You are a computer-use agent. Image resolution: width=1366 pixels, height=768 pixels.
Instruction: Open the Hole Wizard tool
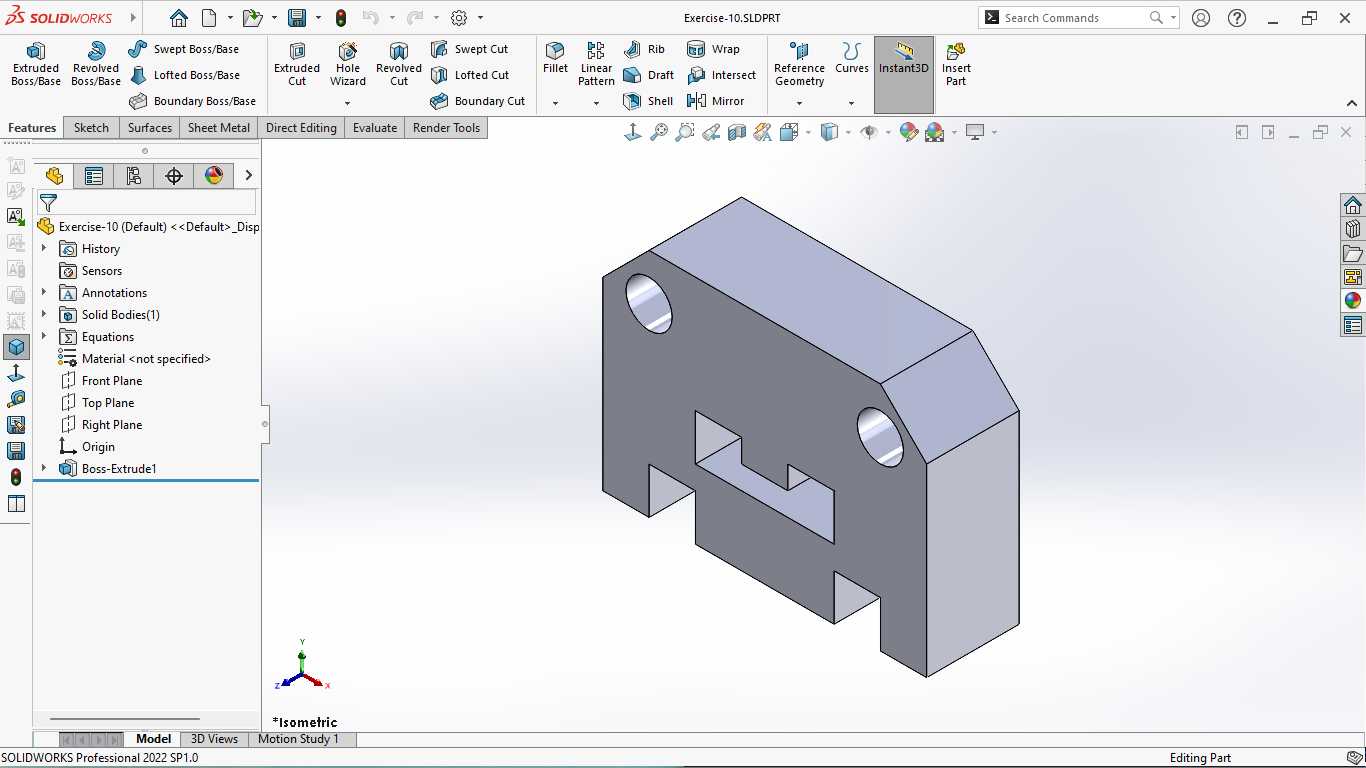pyautogui.click(x=348, y=63)
